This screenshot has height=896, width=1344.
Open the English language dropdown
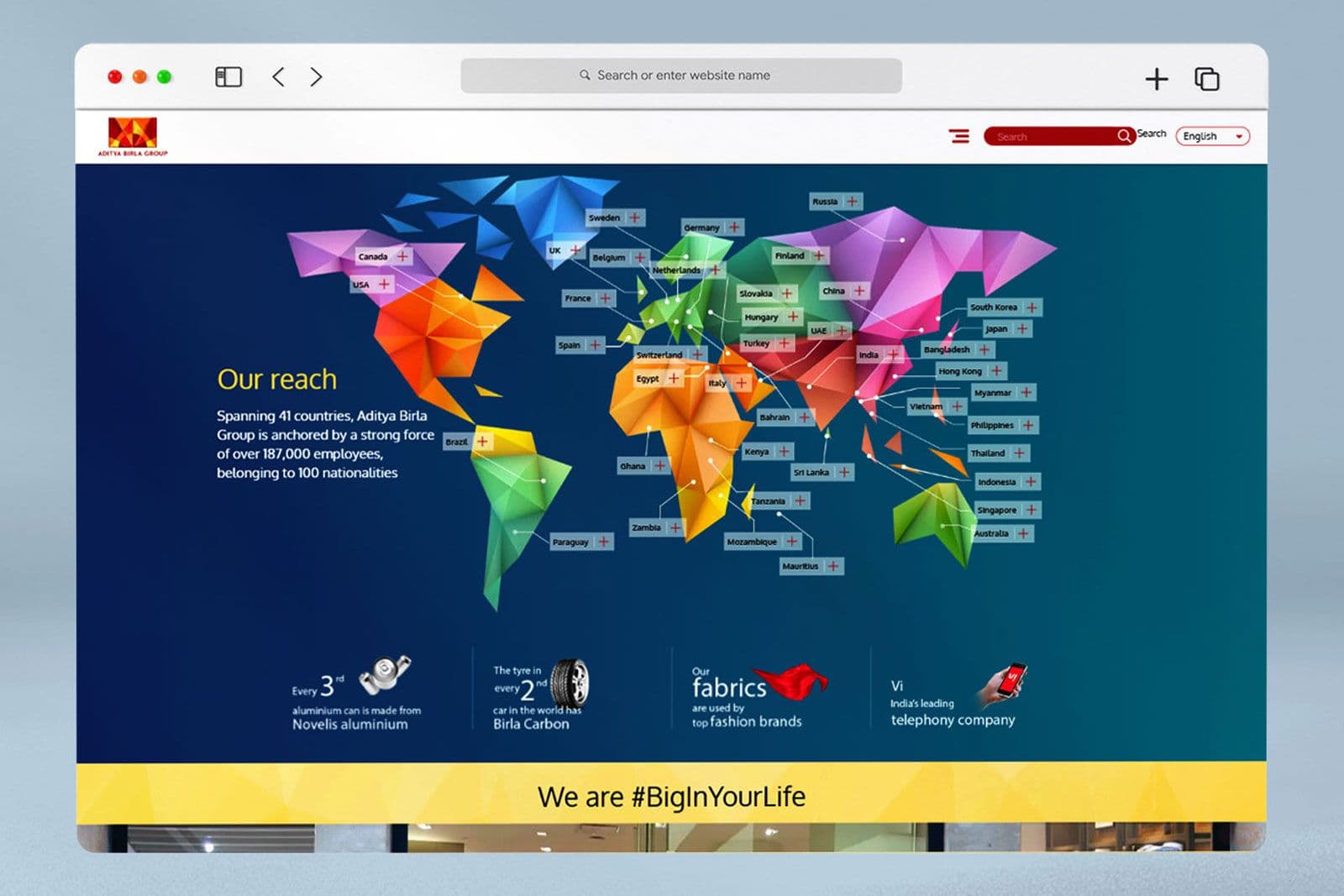pyautogui.click(x=1212, y=136)
